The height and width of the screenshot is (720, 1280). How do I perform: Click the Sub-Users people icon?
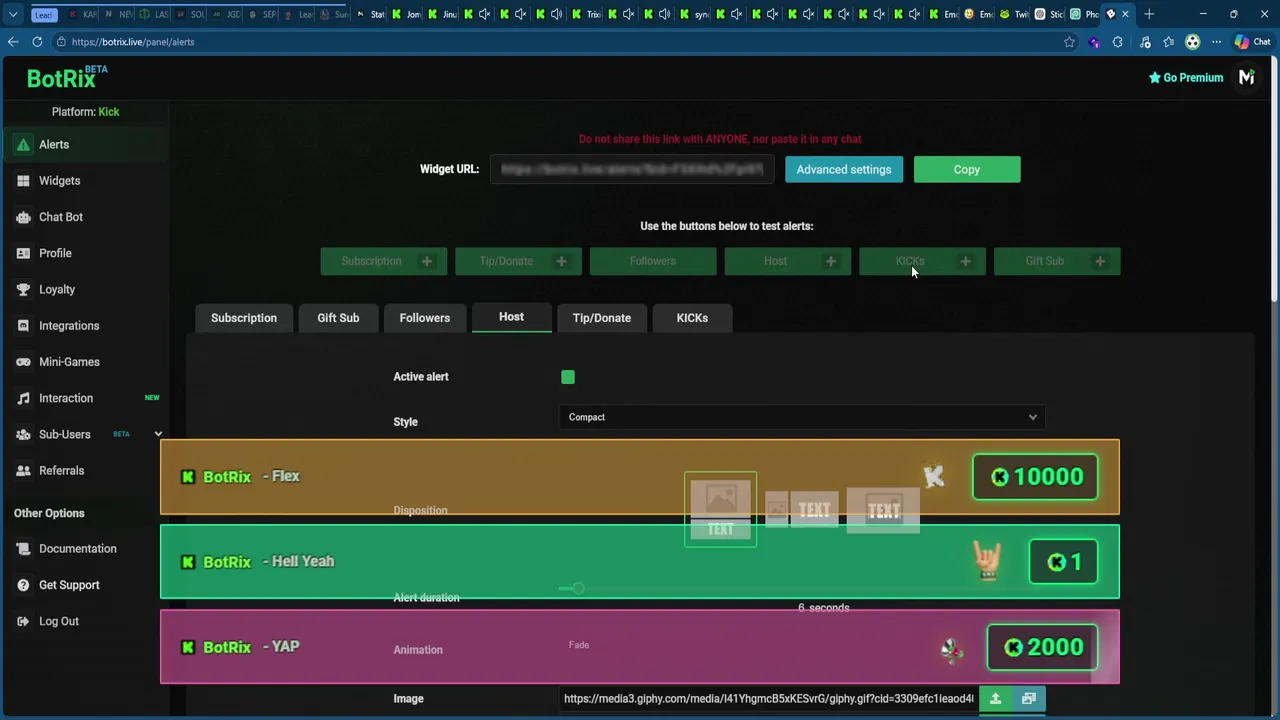click(x=23, y=434)
